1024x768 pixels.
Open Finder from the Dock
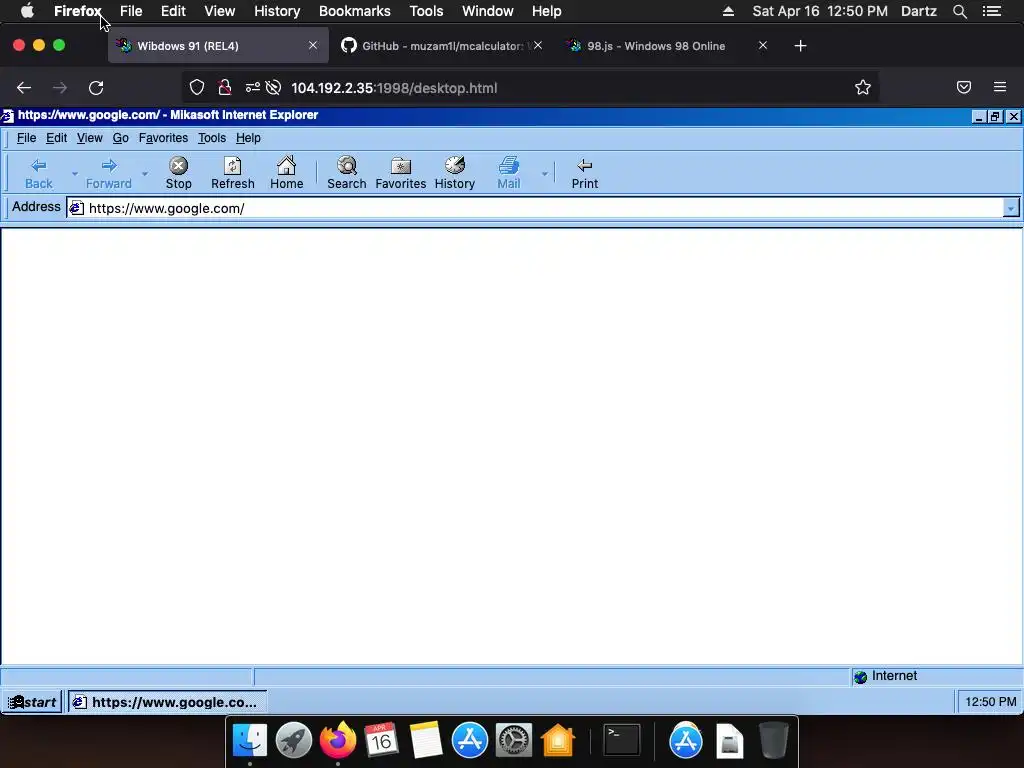[249, 741]
